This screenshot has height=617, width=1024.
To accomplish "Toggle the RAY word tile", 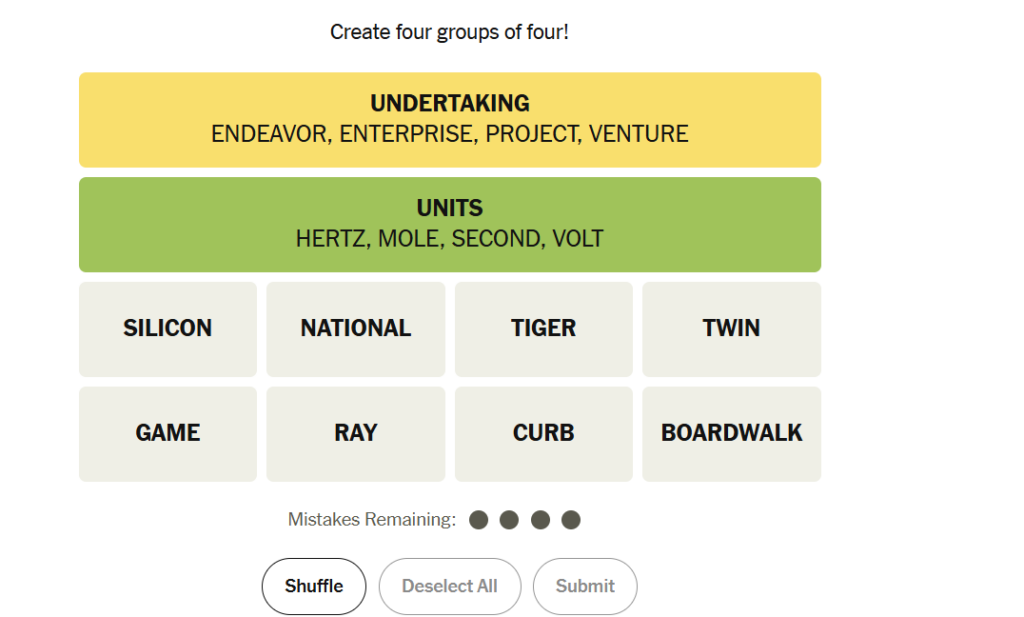I will (356, 434).
